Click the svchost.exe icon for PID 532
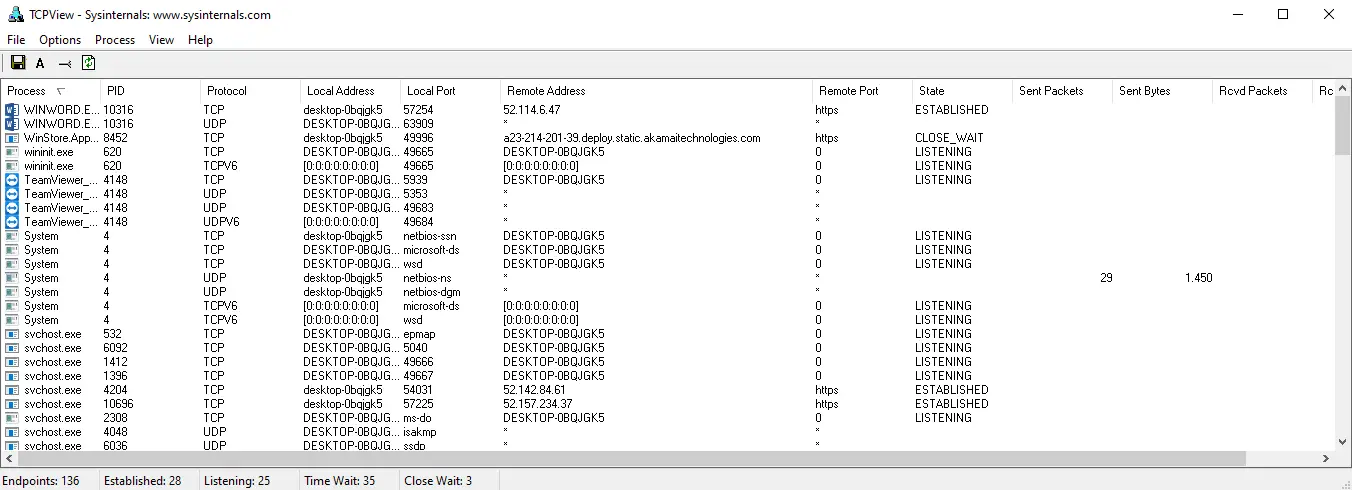This screenshot has width=1352, height=490. tap(12, 334)
